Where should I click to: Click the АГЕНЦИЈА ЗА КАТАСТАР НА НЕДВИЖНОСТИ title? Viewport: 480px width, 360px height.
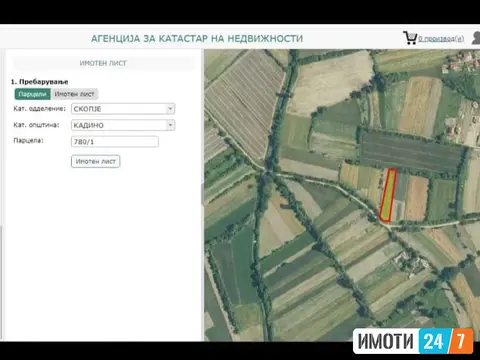[197, 39]
